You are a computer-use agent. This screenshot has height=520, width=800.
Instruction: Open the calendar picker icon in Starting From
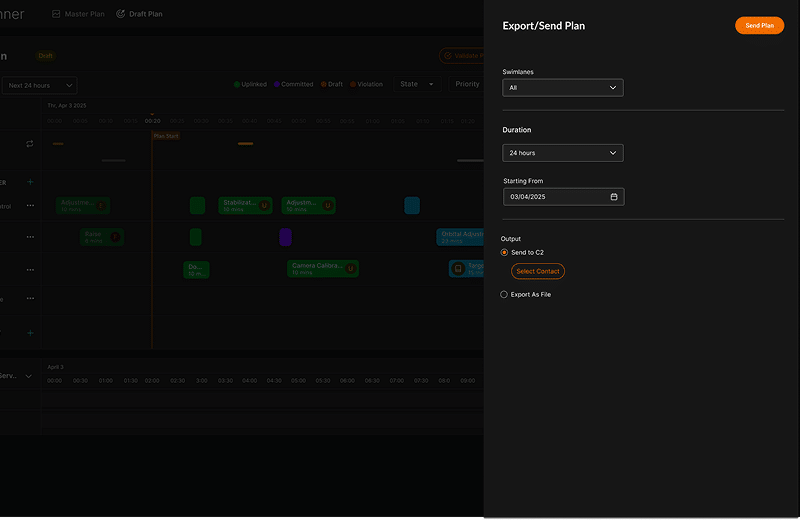point(614,197)
